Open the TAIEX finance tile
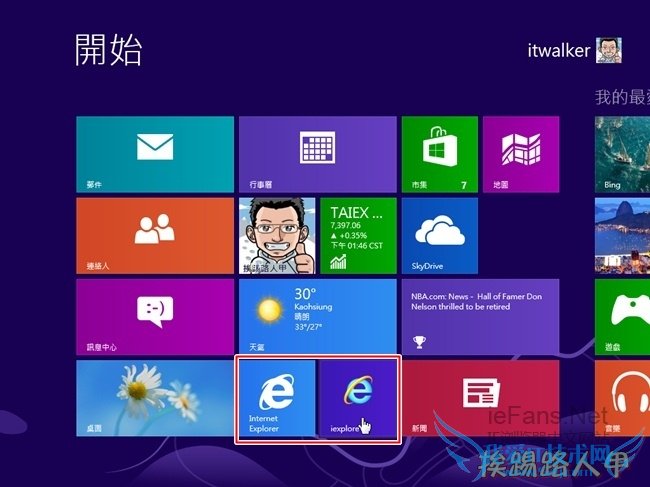The width and height of the screenshot is (650, 487). point(358,235)
